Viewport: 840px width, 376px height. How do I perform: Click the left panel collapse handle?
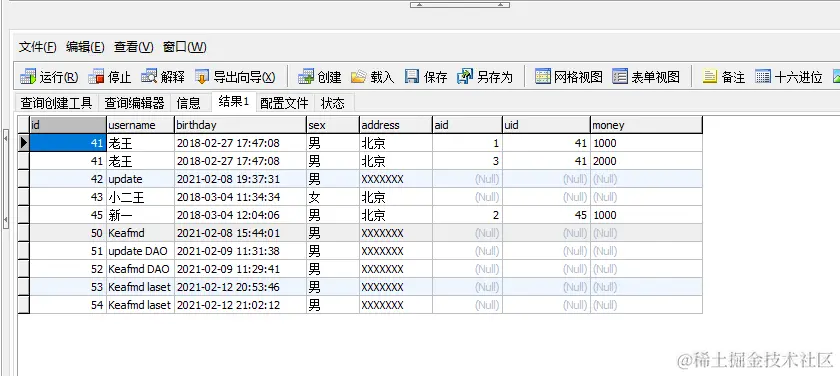click(x=5, y=179)
